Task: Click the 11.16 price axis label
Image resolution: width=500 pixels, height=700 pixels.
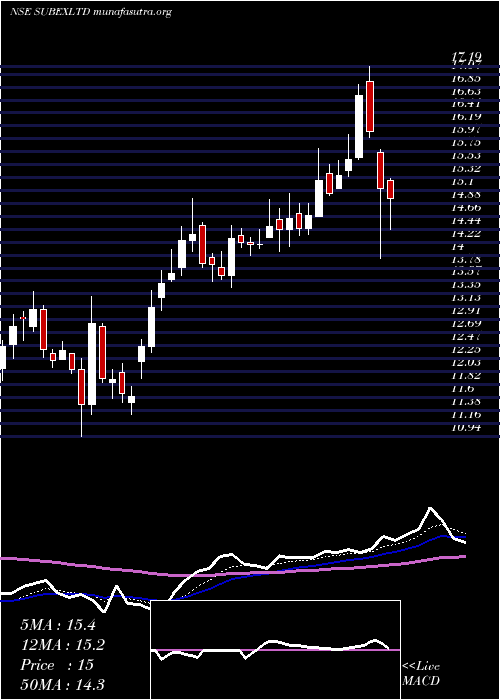Action: pyautogui.click(x=466, y=415)
